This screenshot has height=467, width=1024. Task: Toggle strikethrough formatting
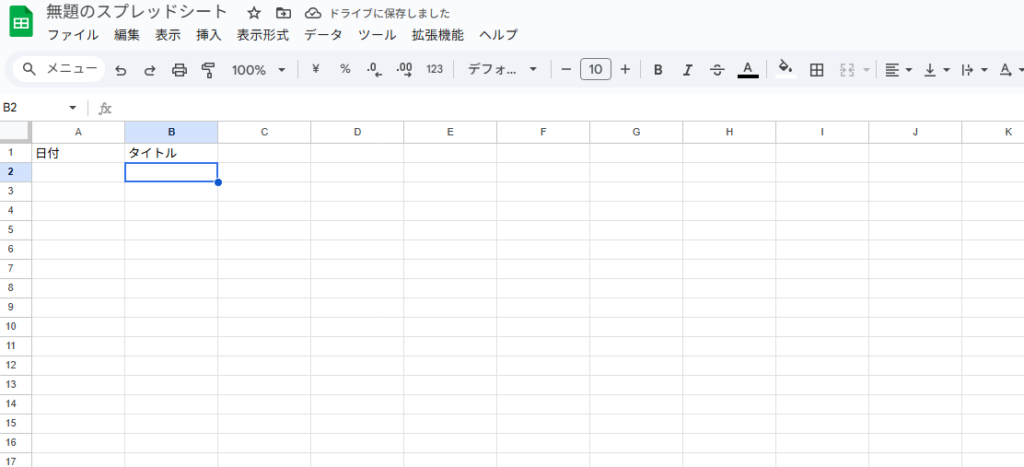pos(717,70)
